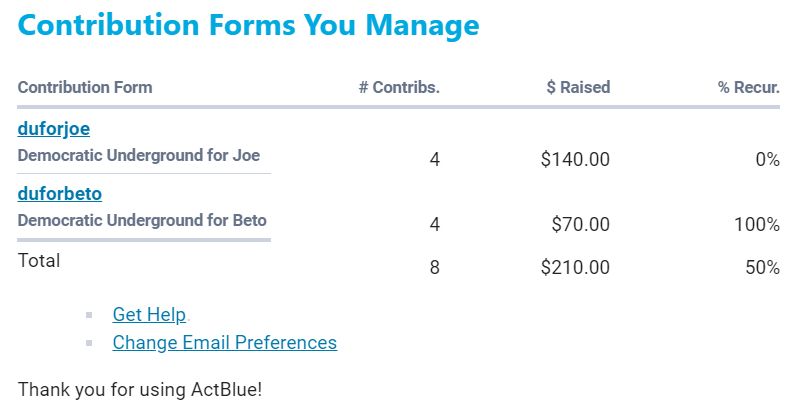
Task: Click the Get Help link
Action: [149, 314]
